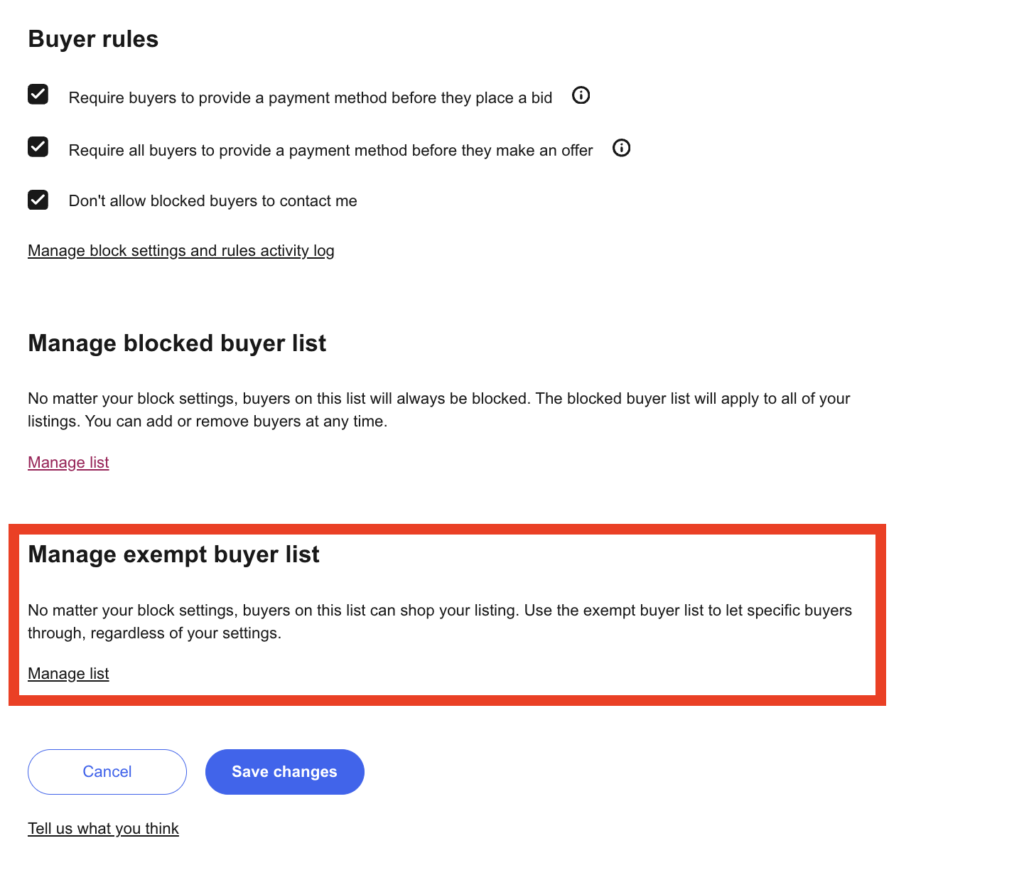Click the blocked buyer list description paragraph
The height and width of the screenshot is (880, 1024).
click(x=439, y=410)
